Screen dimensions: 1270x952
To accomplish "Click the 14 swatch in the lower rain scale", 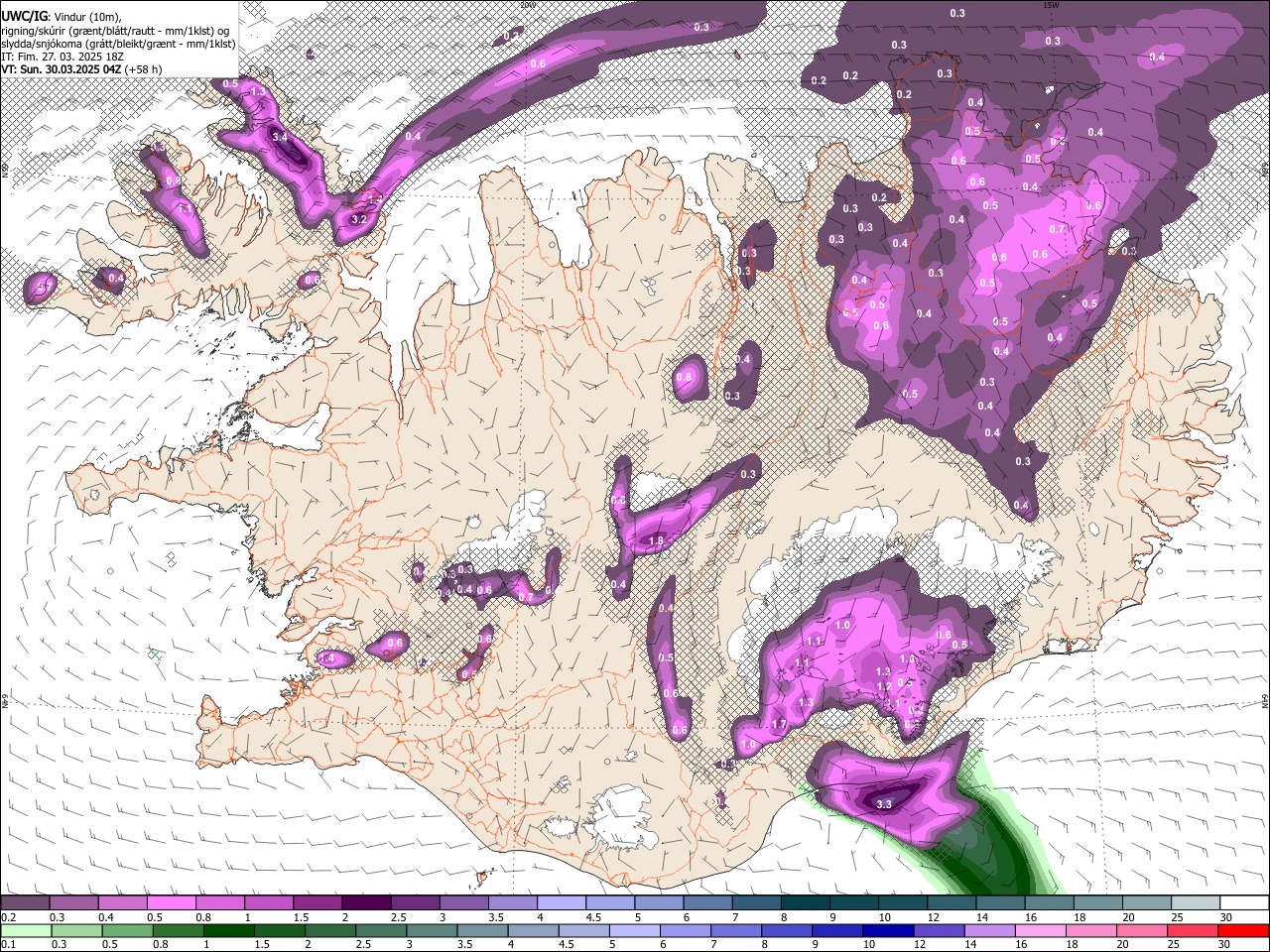I will (x=991, y=930).
